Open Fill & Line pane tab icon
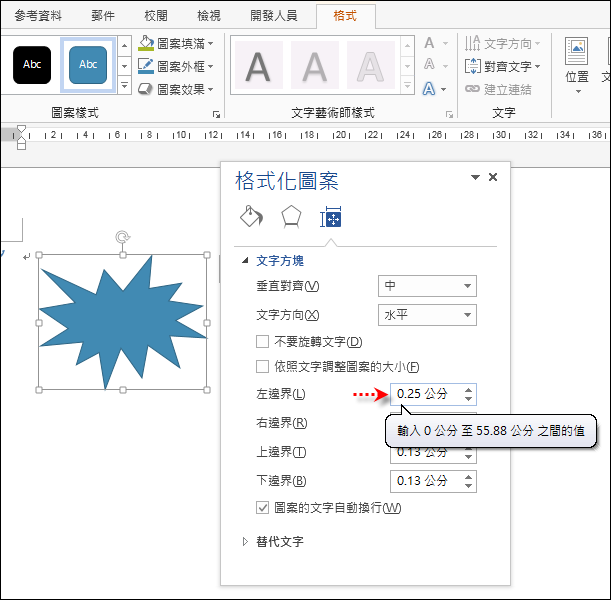Screen dimensions: 611x600 (x=251, y=217)
